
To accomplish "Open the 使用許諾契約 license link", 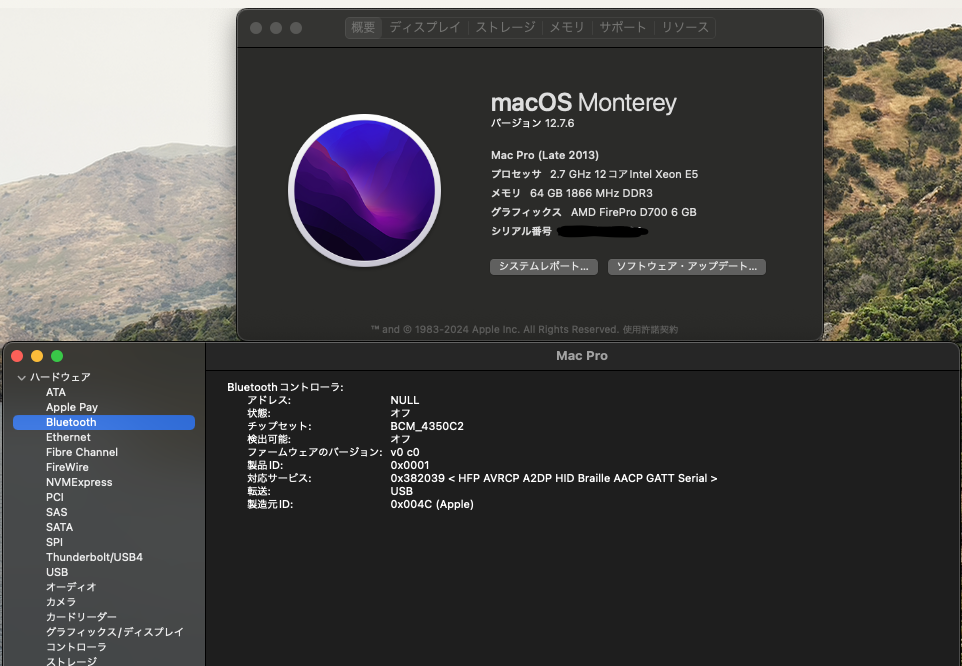I will tap(651, 329).
